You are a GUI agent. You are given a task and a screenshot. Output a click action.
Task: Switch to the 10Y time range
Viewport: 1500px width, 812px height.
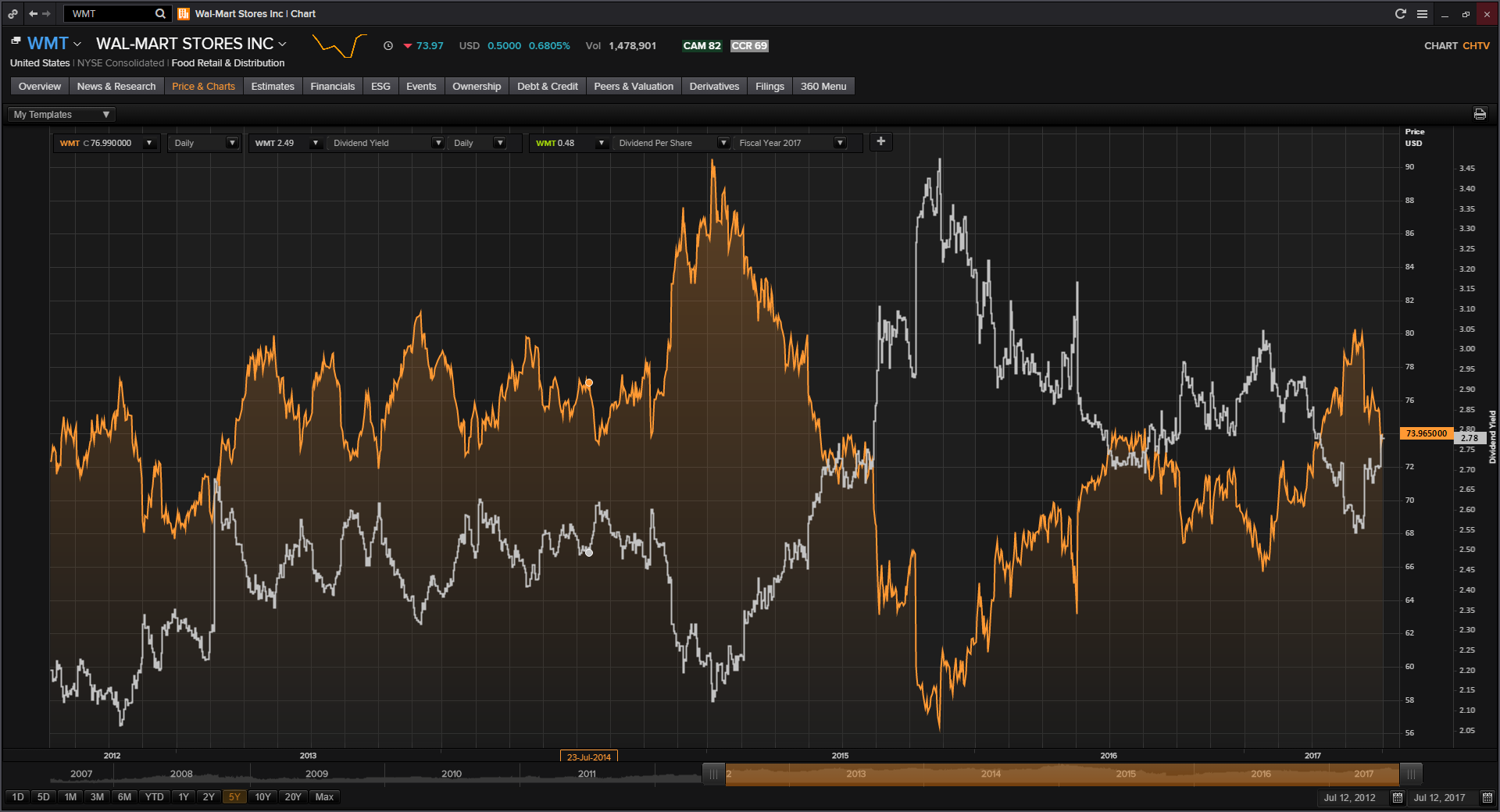pyautogui.click(x=262, y=797)
